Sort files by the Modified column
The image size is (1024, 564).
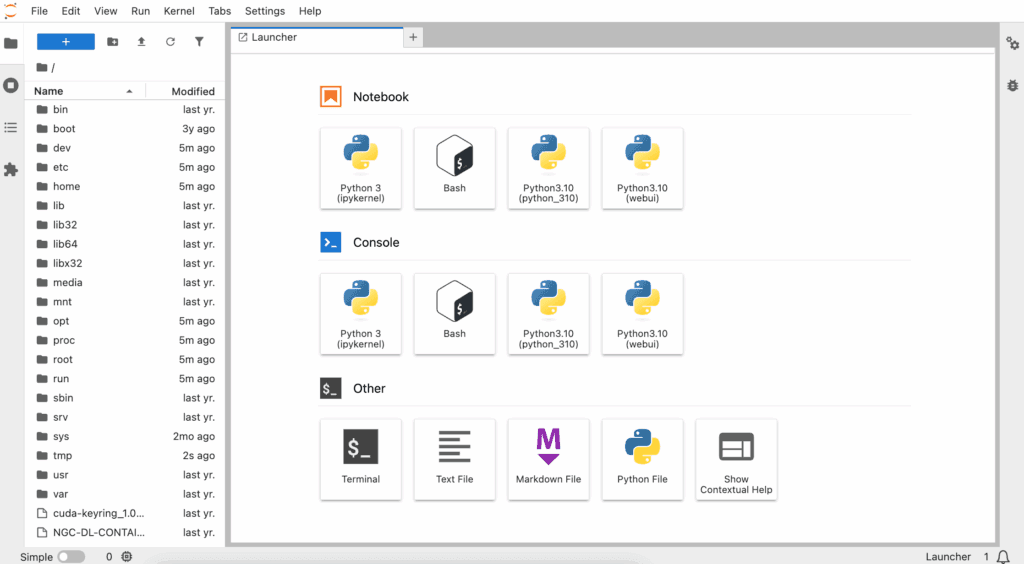192,91
